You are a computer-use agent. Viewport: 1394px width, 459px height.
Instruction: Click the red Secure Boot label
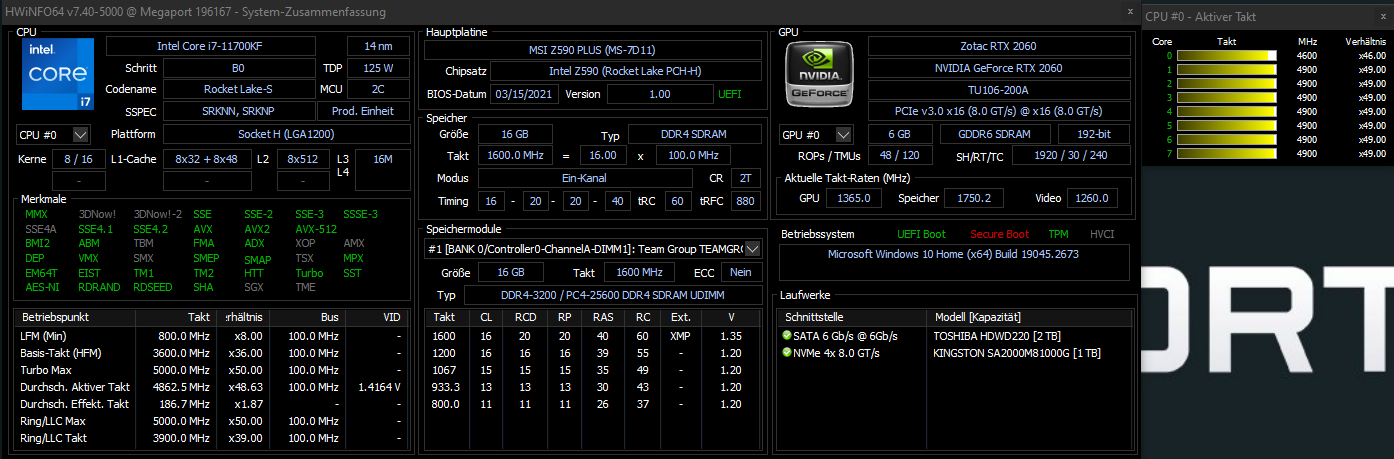click(1000, 234)
